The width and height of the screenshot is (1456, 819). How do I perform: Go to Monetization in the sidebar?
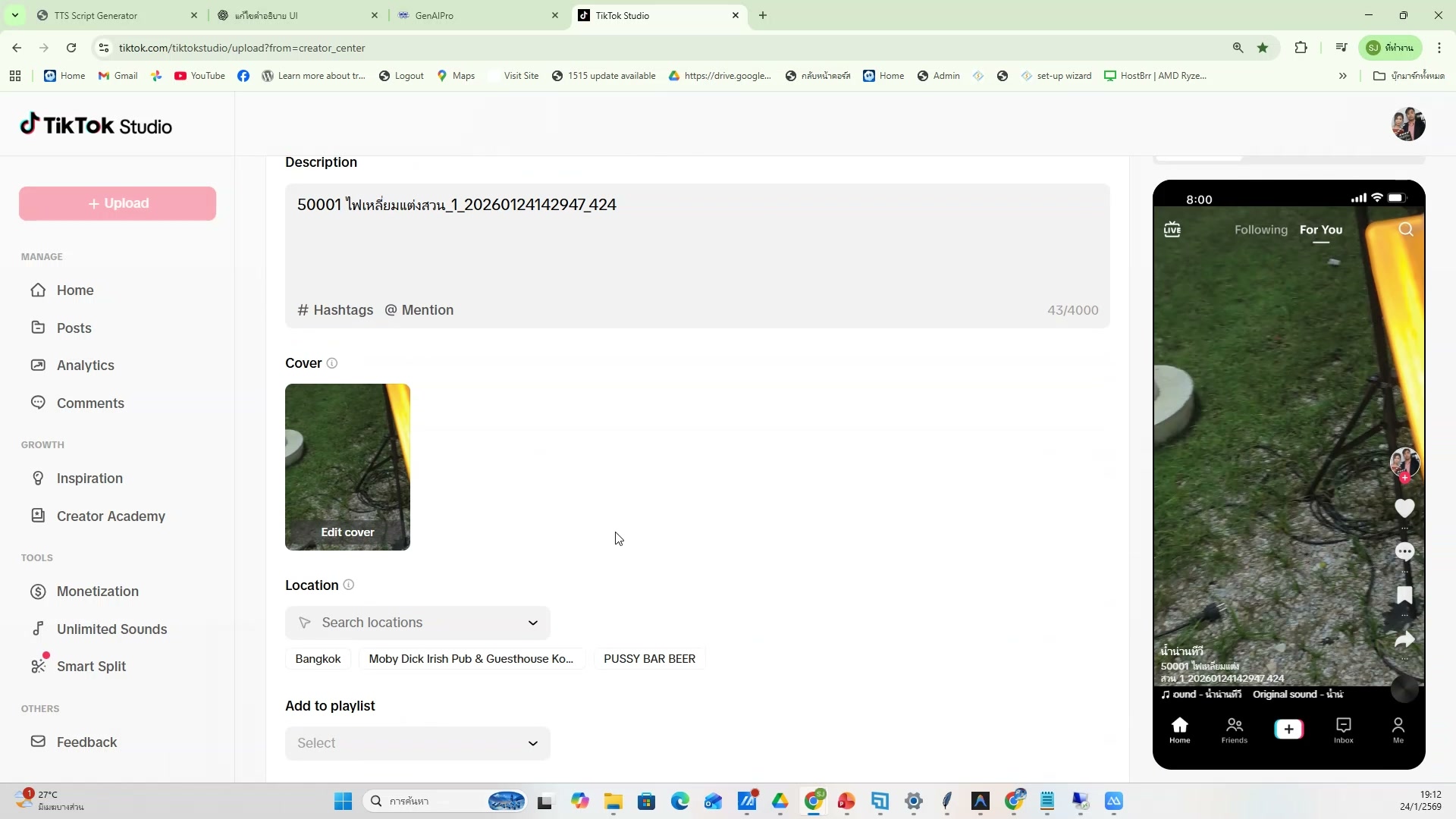pyautogui.click(x=97, y=591)
